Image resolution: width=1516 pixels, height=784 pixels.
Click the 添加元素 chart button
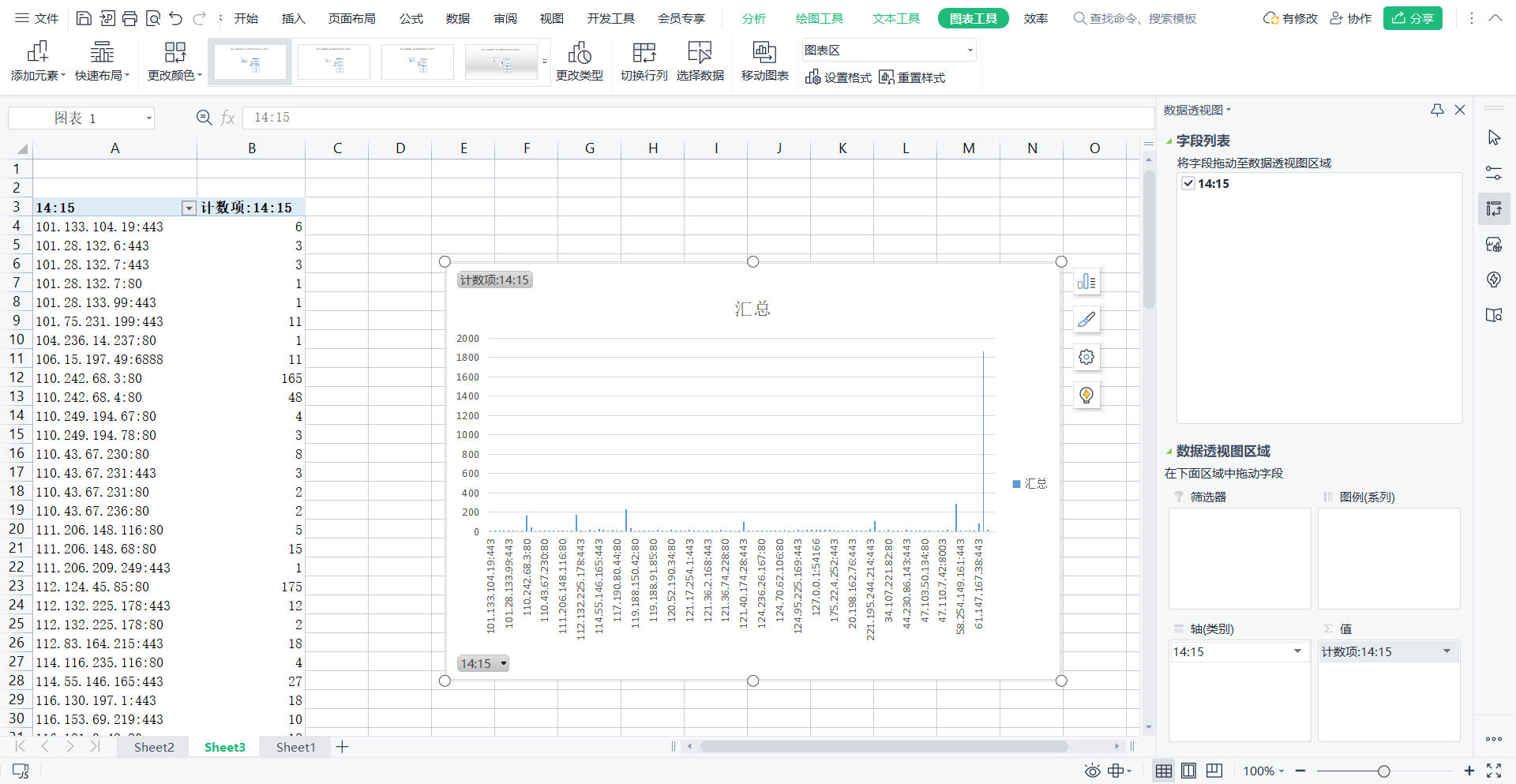click(x=38, y=62)
